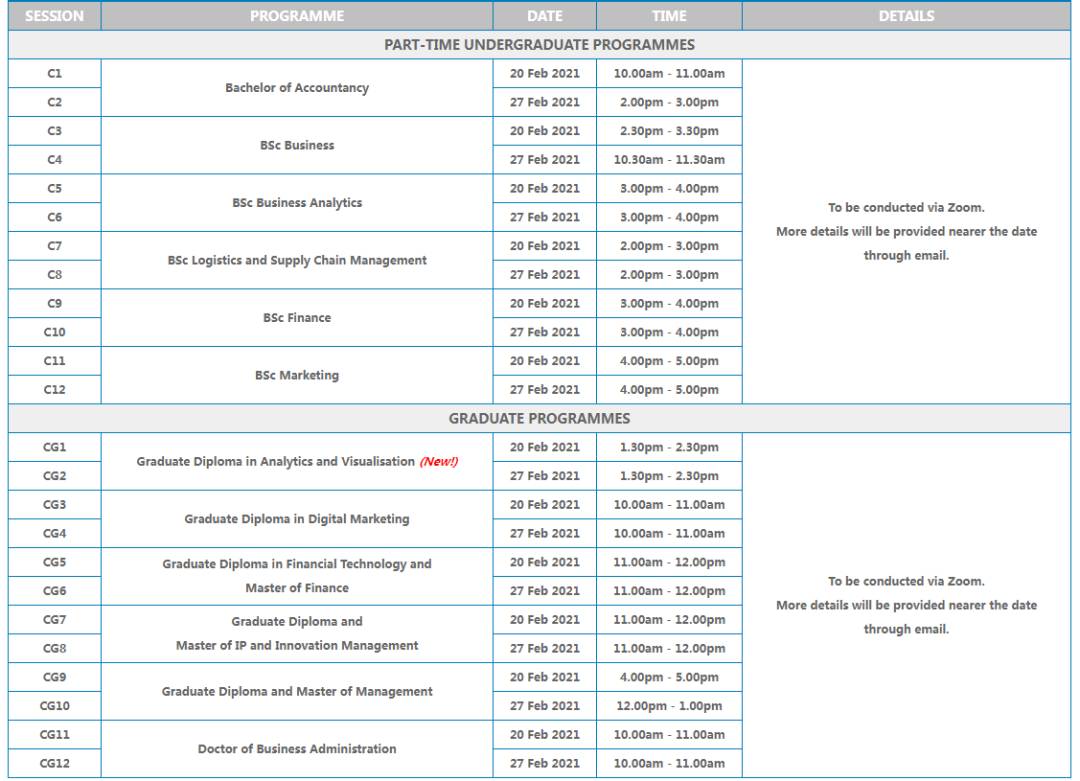Click the TIME column header

669,16
